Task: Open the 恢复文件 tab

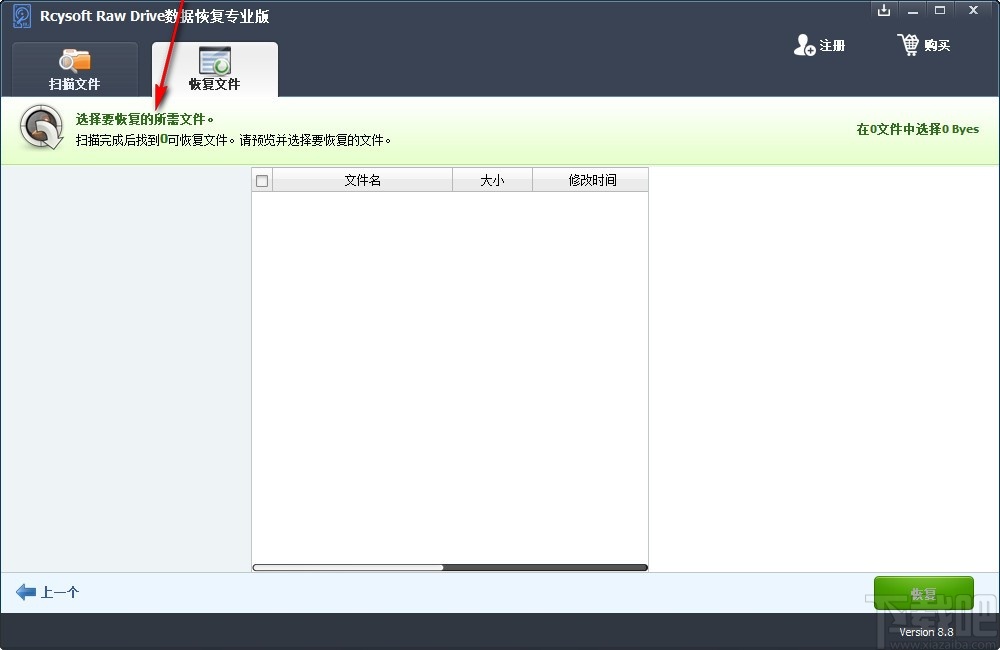Action: tap(214, 70)
